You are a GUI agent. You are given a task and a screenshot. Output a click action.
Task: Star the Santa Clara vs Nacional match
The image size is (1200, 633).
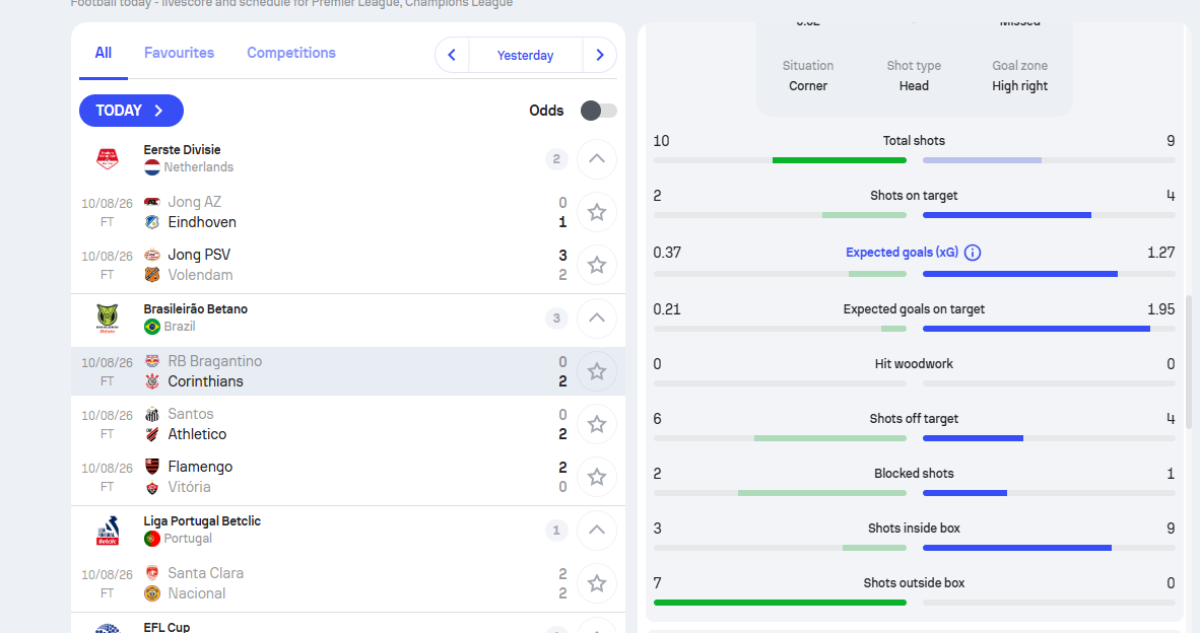pyautogui.click(x=597, y=583)
